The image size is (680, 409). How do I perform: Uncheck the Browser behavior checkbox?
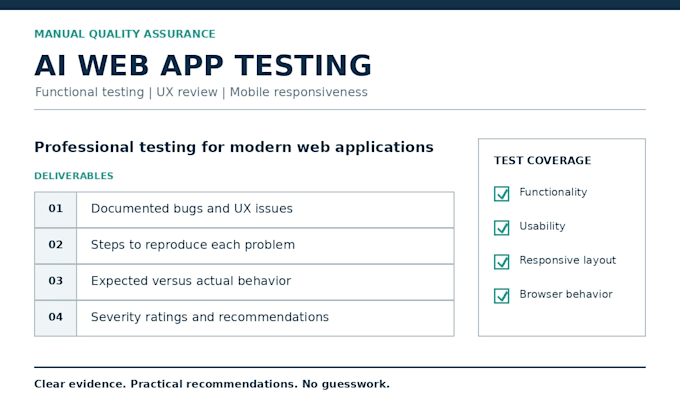pos(501,296)
